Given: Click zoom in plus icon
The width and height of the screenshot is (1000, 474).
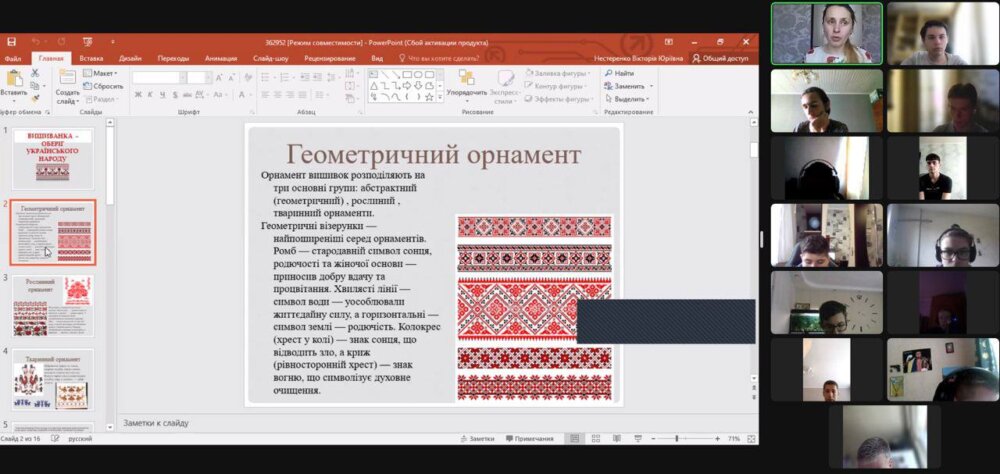Looking at the screenshot, I should tap(717, 439).
